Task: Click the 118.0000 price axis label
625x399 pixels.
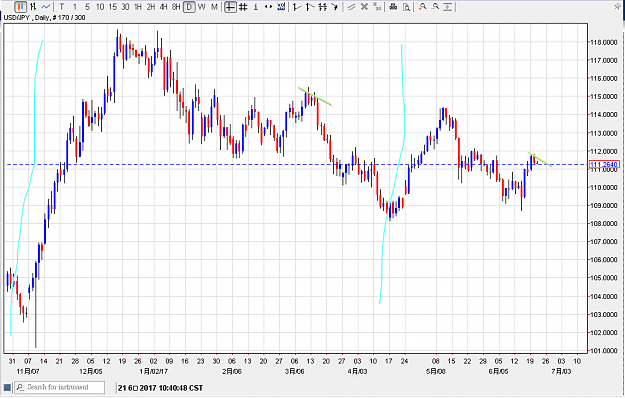Action: 603,42
